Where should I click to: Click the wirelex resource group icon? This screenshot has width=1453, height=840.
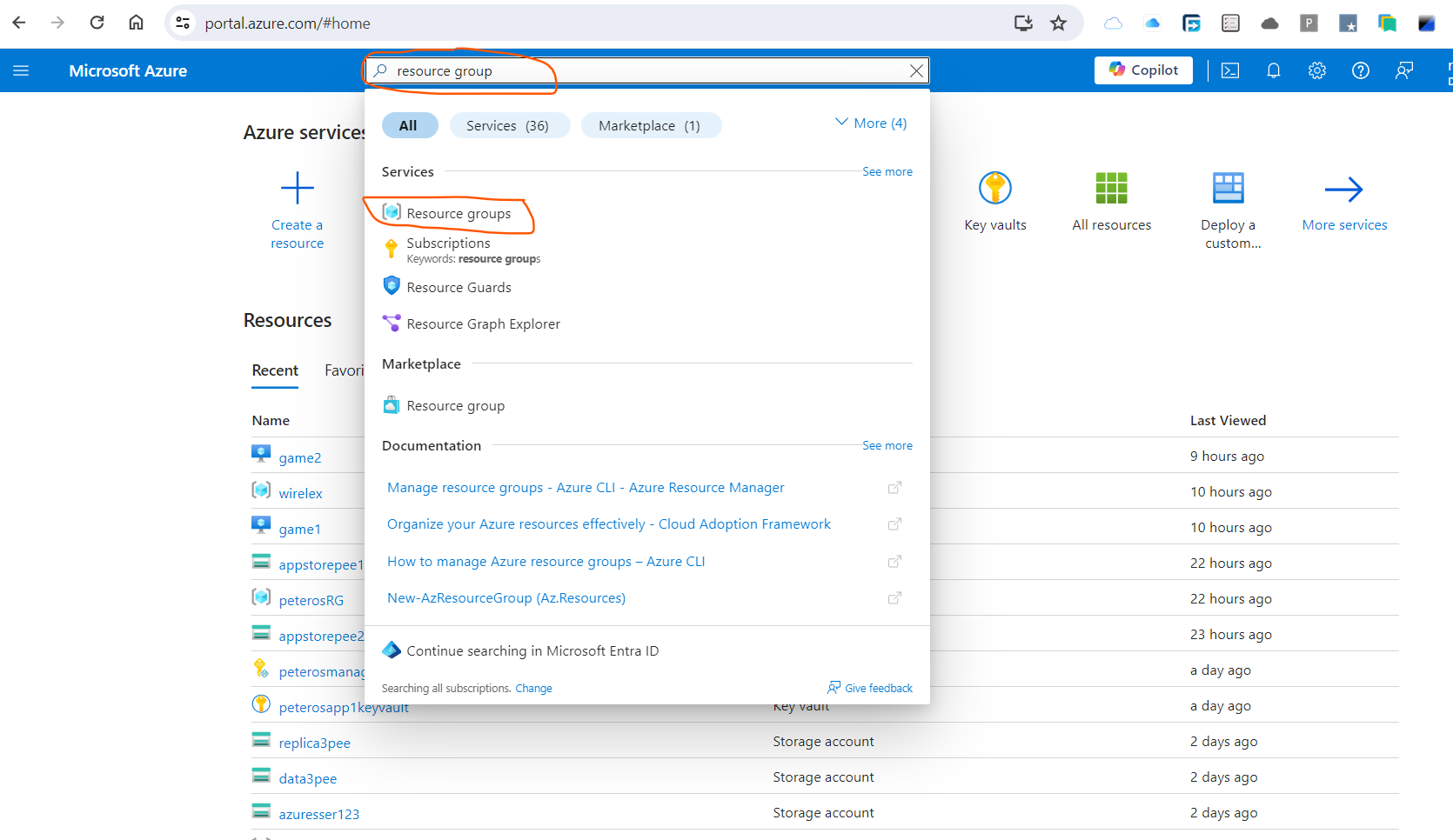(x=261, y=490)
